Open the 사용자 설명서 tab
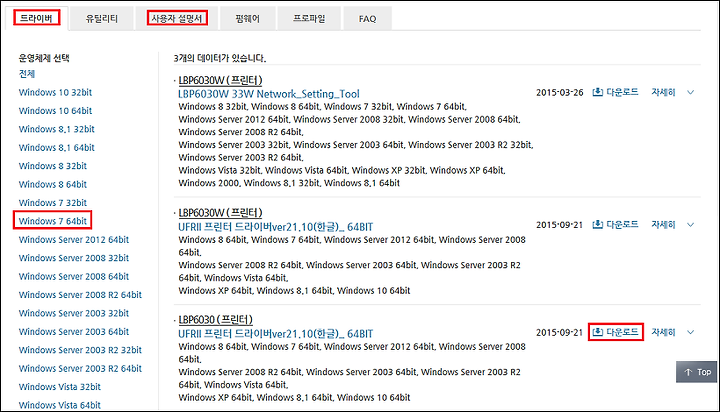Screen dimensions: 720x412 pos(177,18)
